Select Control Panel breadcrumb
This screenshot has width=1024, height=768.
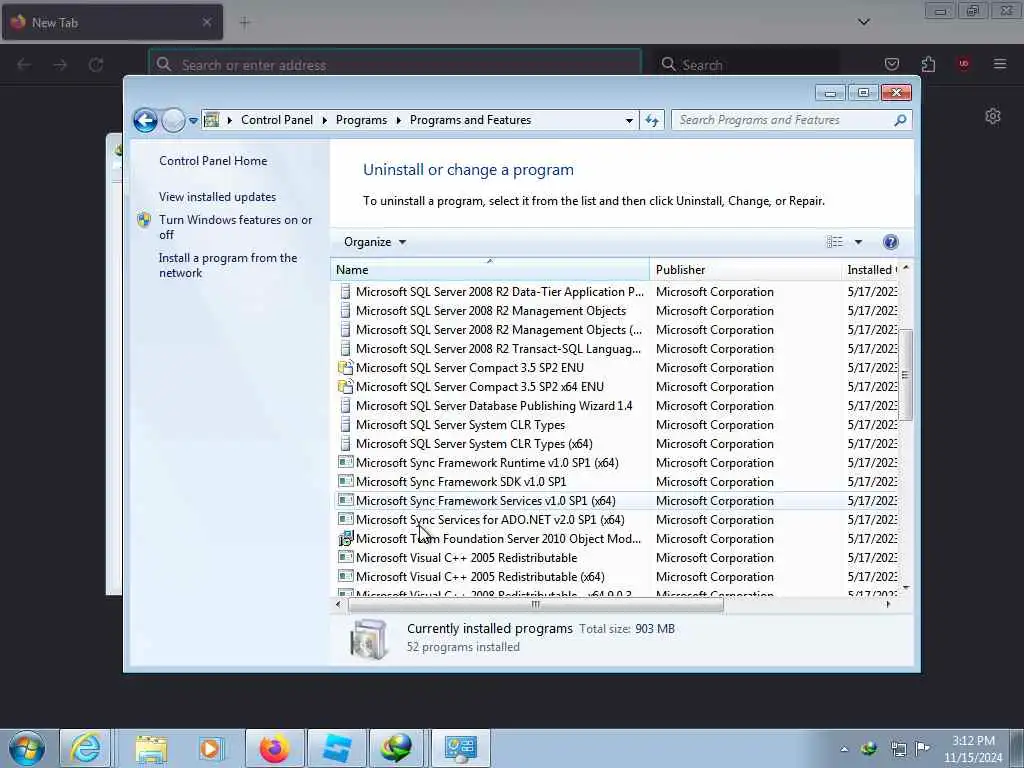(277, 120)
